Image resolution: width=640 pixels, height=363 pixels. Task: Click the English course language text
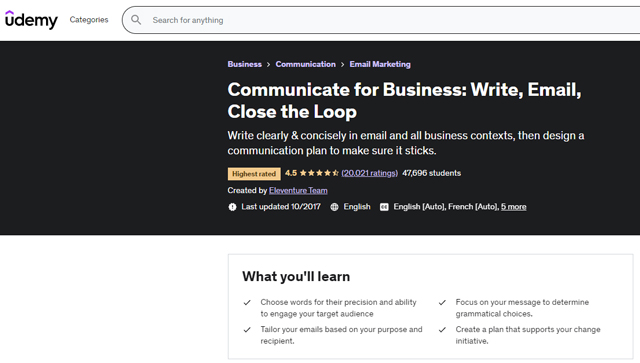[357, 207]
